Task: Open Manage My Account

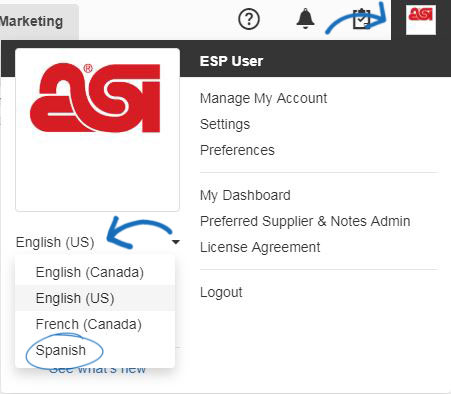Action: 263,98
